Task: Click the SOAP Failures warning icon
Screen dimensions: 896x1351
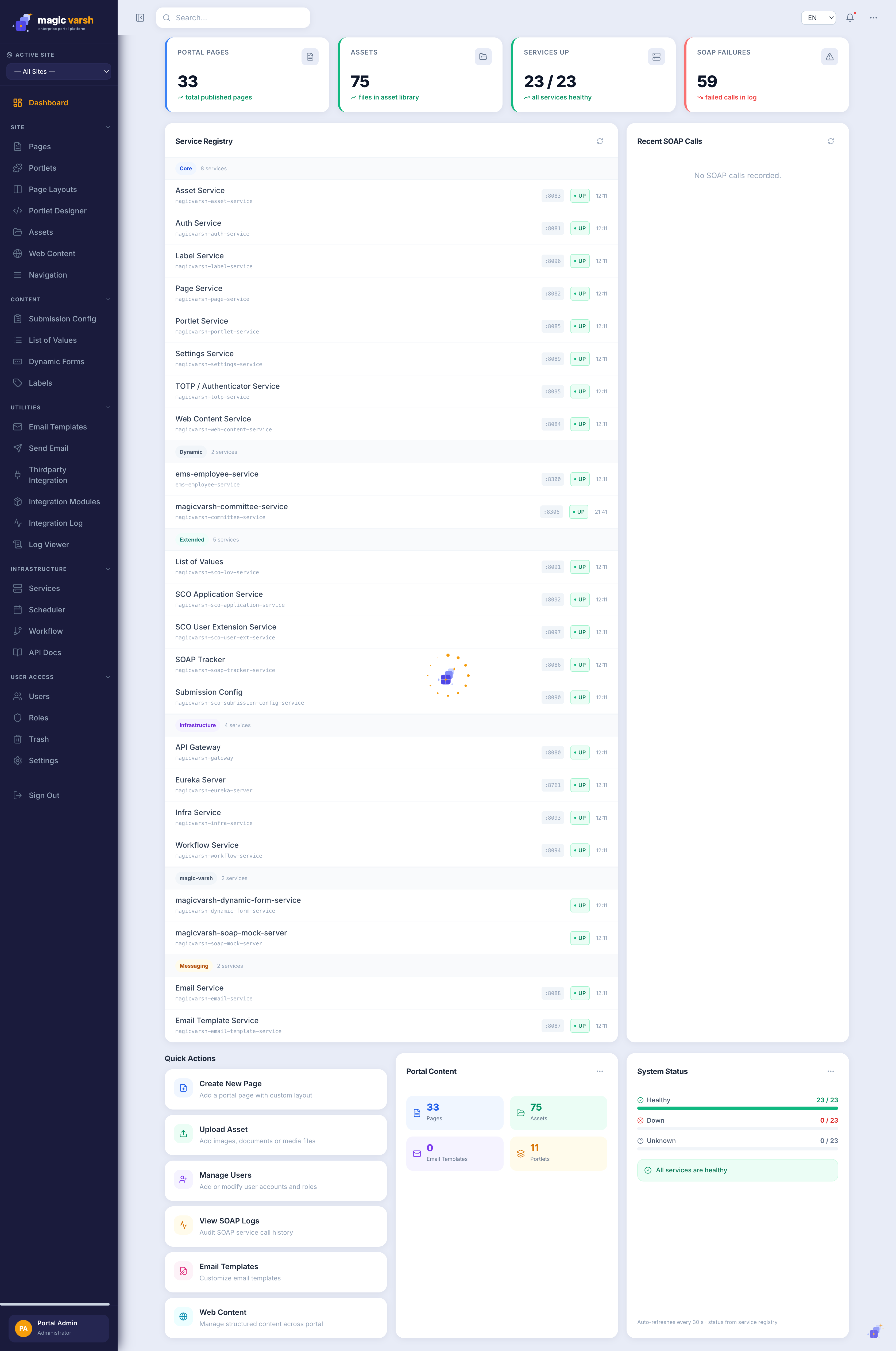Action: pos(829,57)
